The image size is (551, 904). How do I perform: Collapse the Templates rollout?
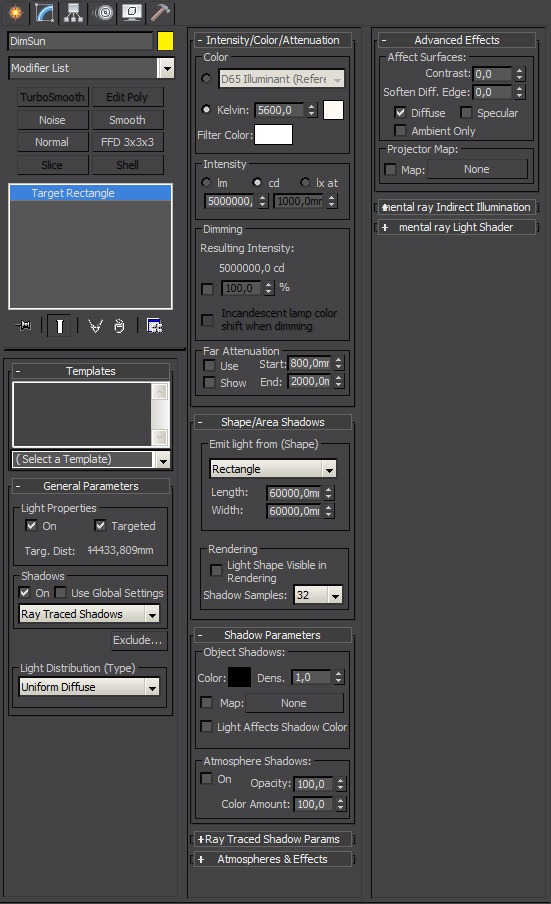tap(90, 371)
